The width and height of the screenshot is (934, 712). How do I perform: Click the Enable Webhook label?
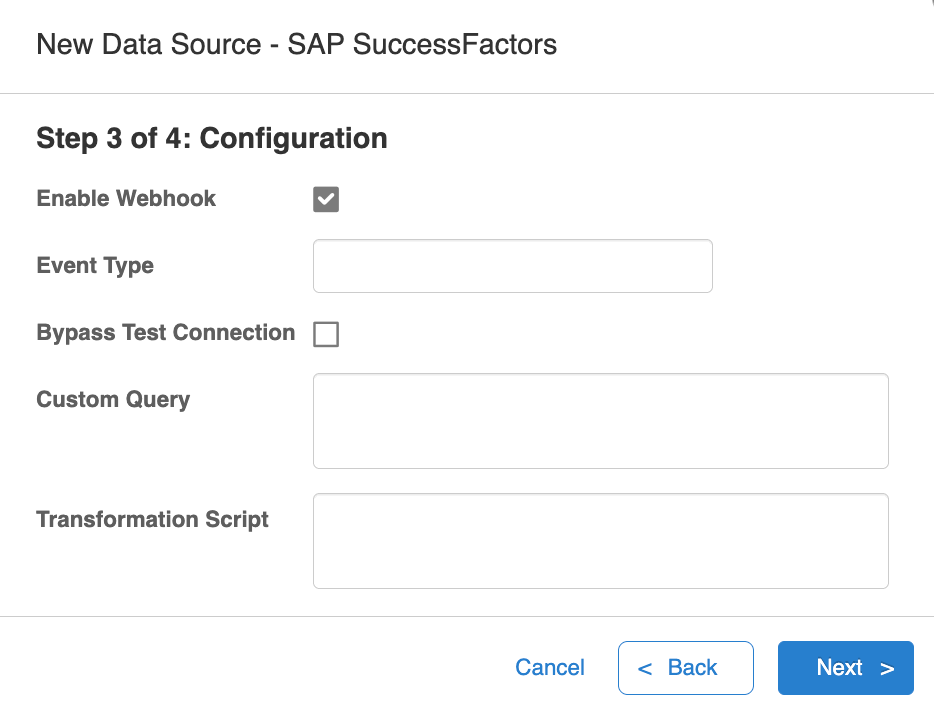(126, 199)
